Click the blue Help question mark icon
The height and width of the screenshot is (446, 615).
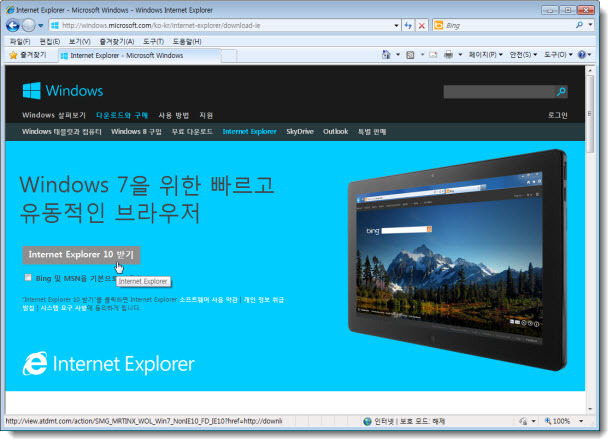coord(582,55)
